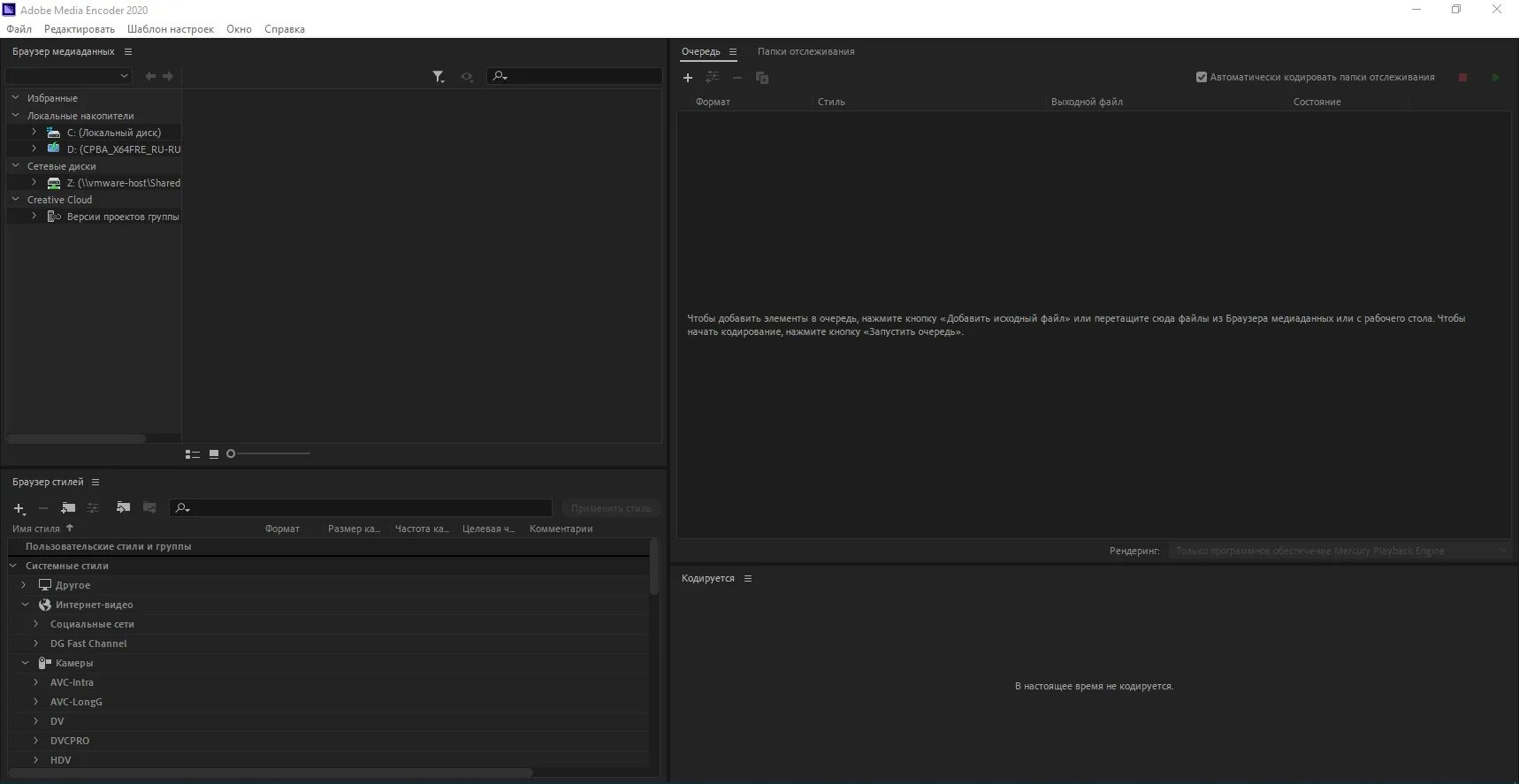
Task: Click the Team Projects Versions icon
Action: tap(53, 217)
